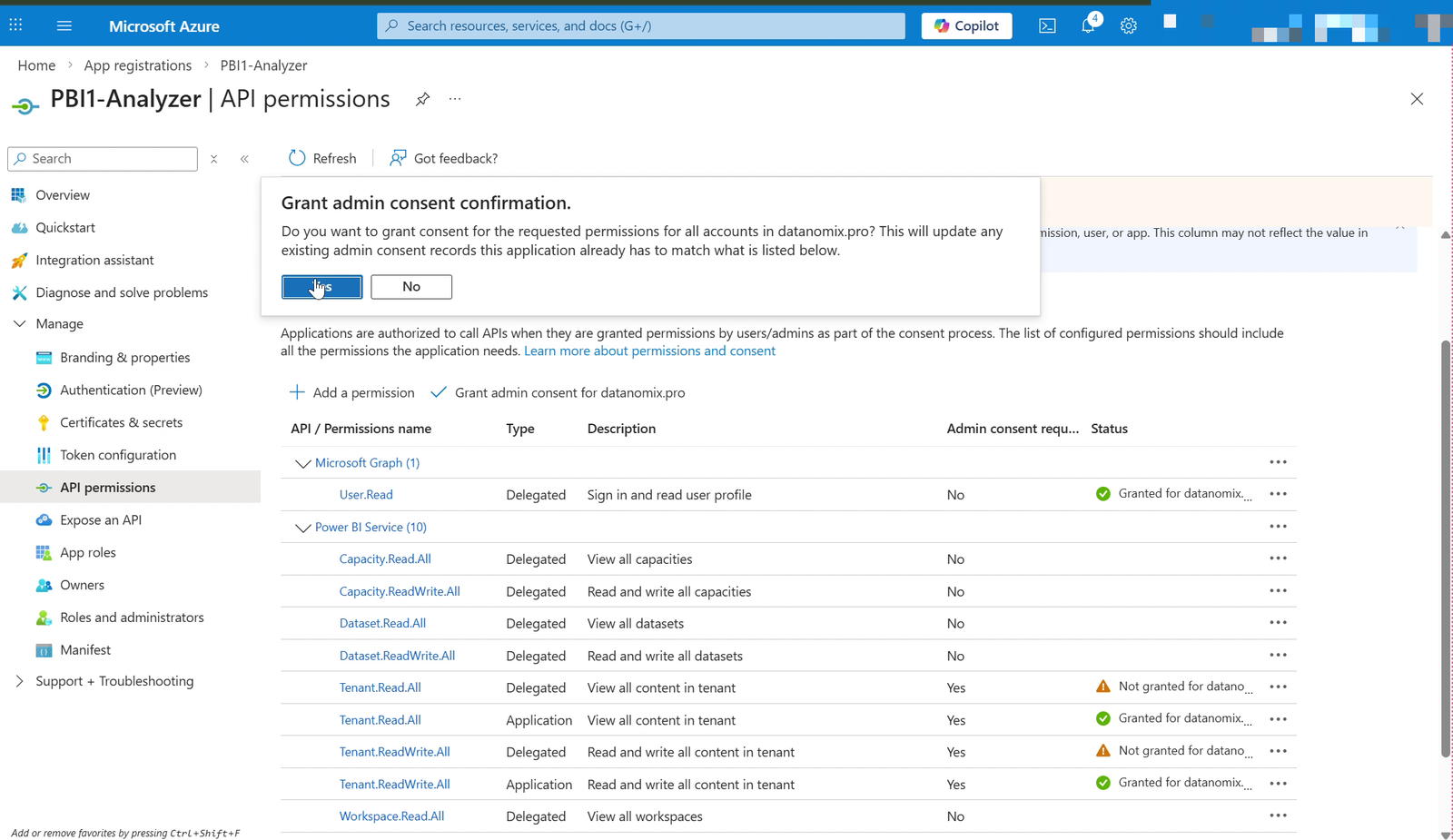1453x840 pixels.
Task: Open the settings gear icon
Action: [1129, 25]
